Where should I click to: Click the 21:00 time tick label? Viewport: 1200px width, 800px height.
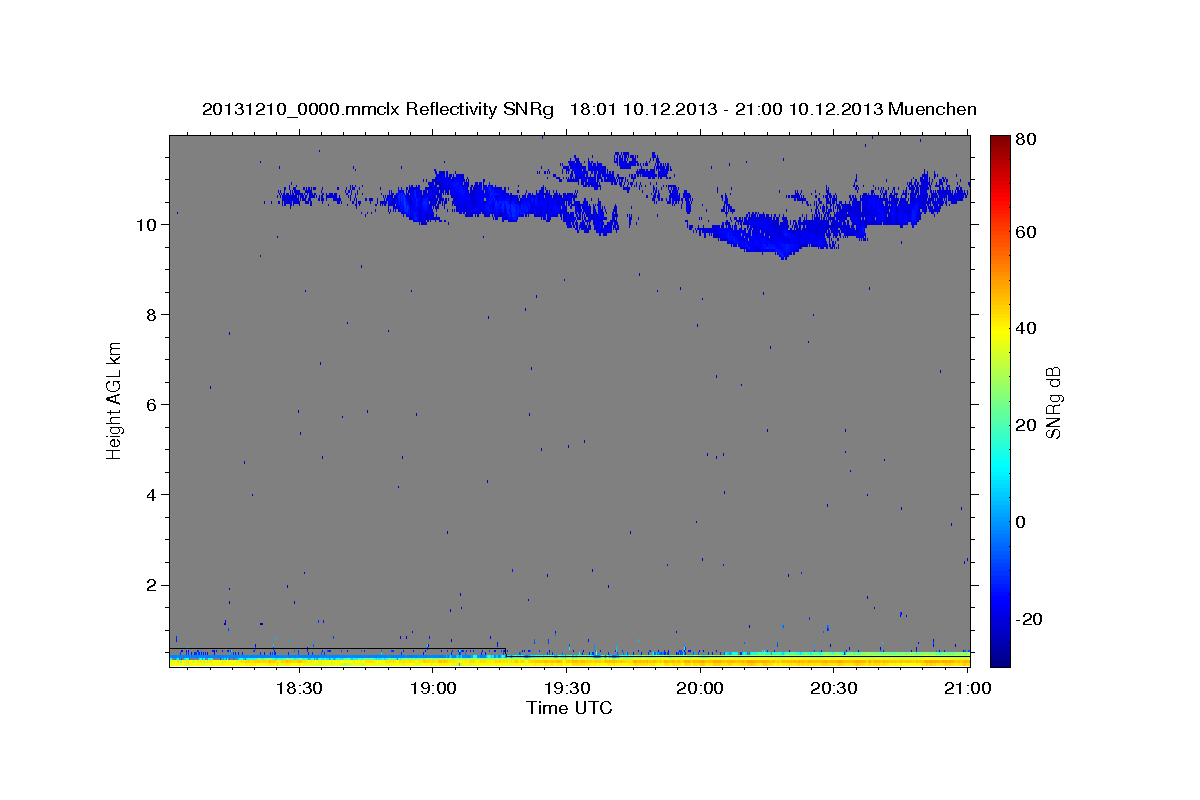[968, 689]
